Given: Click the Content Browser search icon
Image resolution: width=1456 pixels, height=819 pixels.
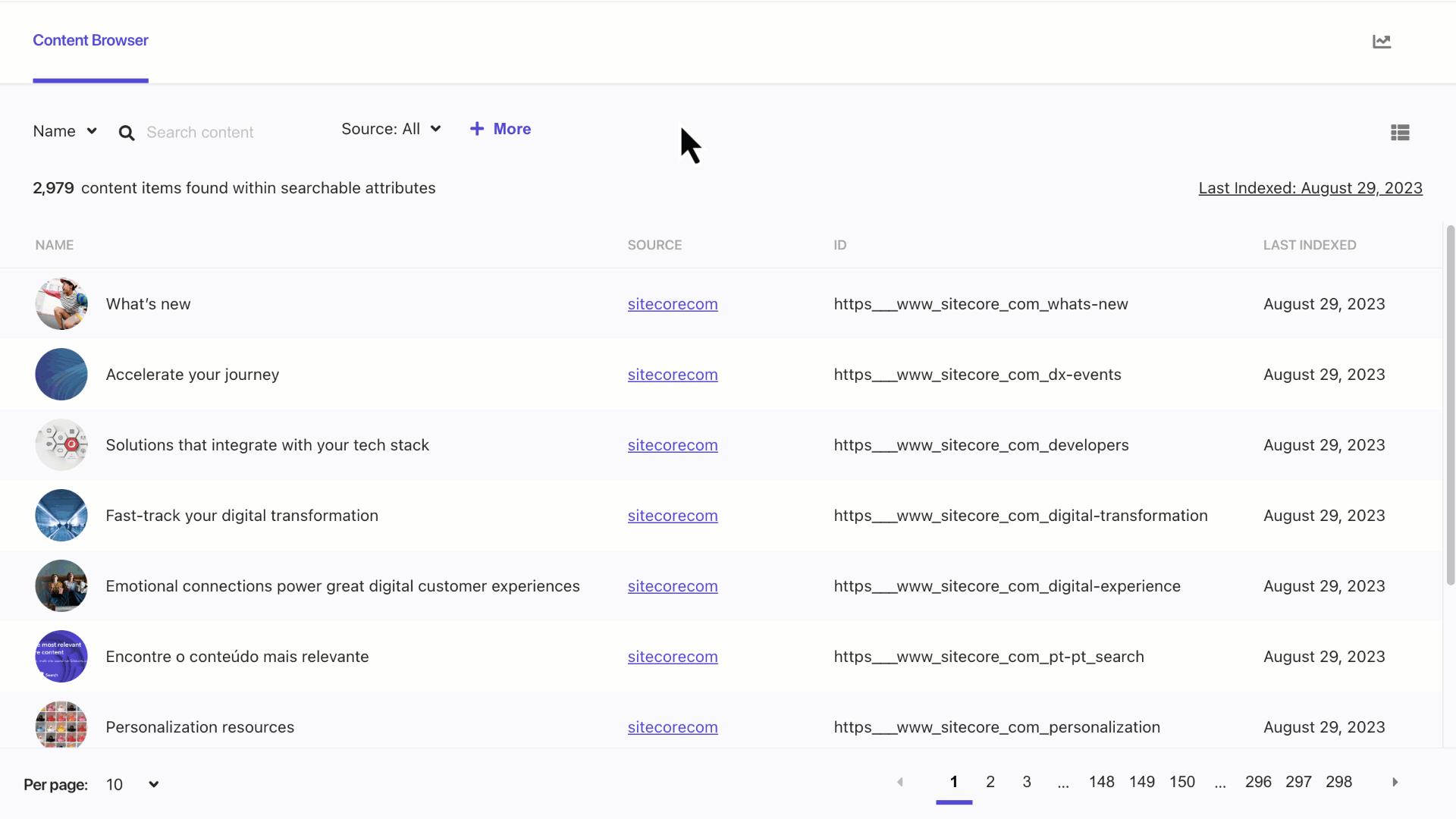Looking at the screenshot, I should 126,132.
